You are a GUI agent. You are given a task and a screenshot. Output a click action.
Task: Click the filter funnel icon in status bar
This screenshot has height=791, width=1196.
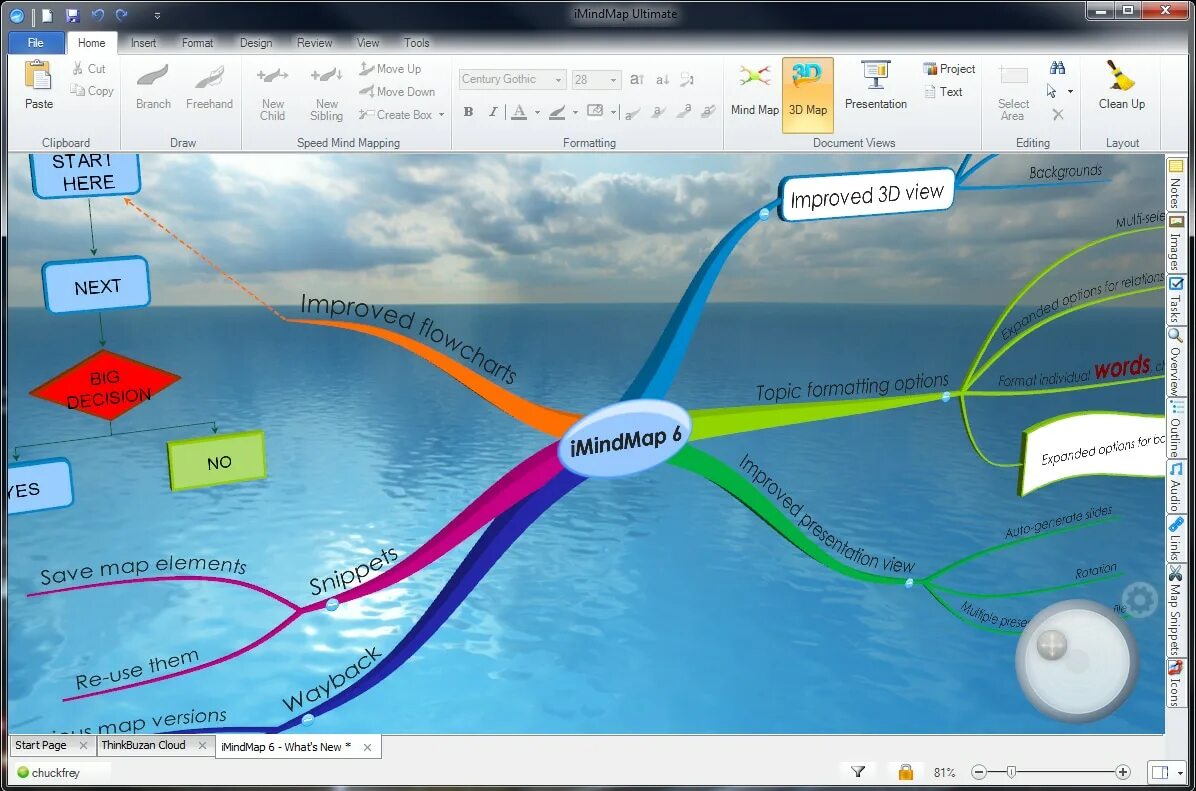(x=857, y=772)
